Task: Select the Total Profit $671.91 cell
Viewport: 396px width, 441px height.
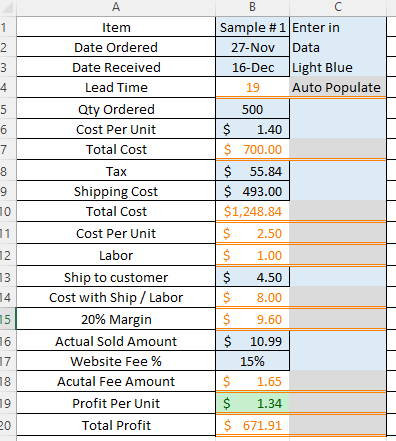Action: click(252, 425)
